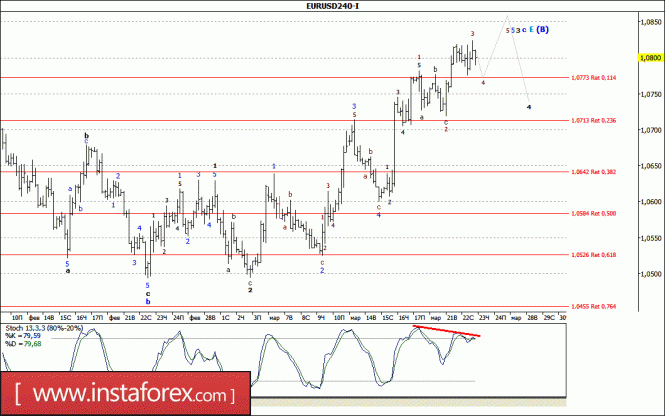
Task: Select the 1,0773 Ret 0,114 level label
Action: (x=594, y=78)
